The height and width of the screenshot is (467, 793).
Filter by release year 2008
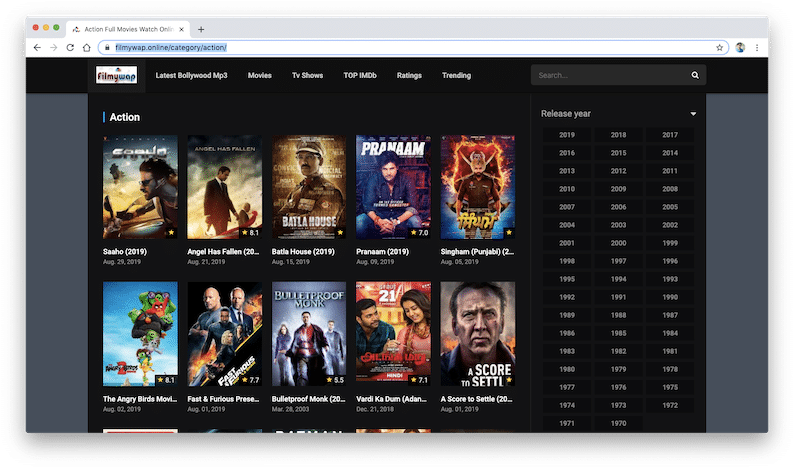tap(670, 189)
